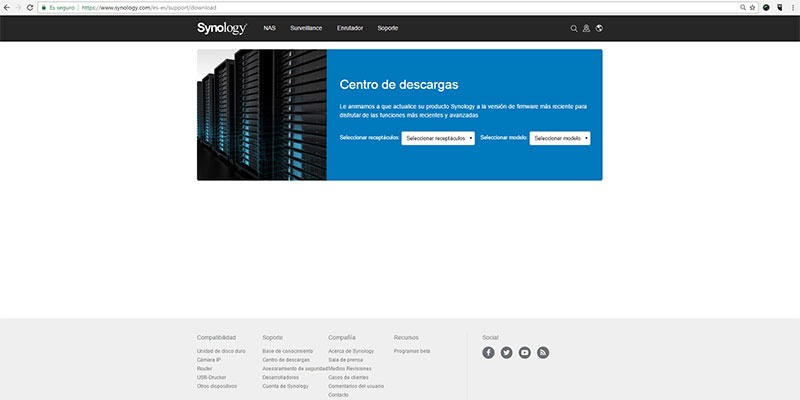Open the globe language selector icon

(599, 29)
